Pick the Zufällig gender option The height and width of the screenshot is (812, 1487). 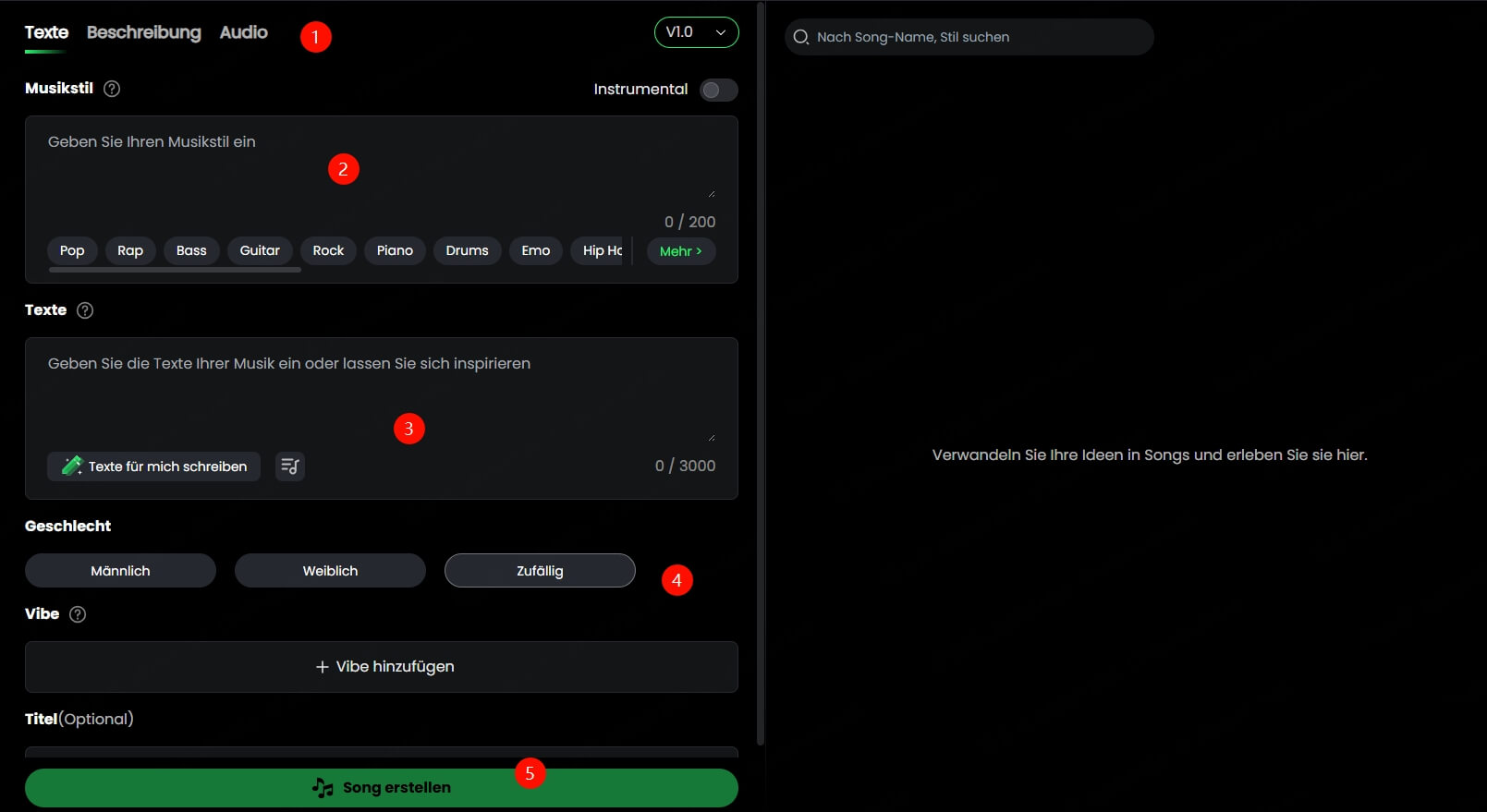tap(540, 571)
